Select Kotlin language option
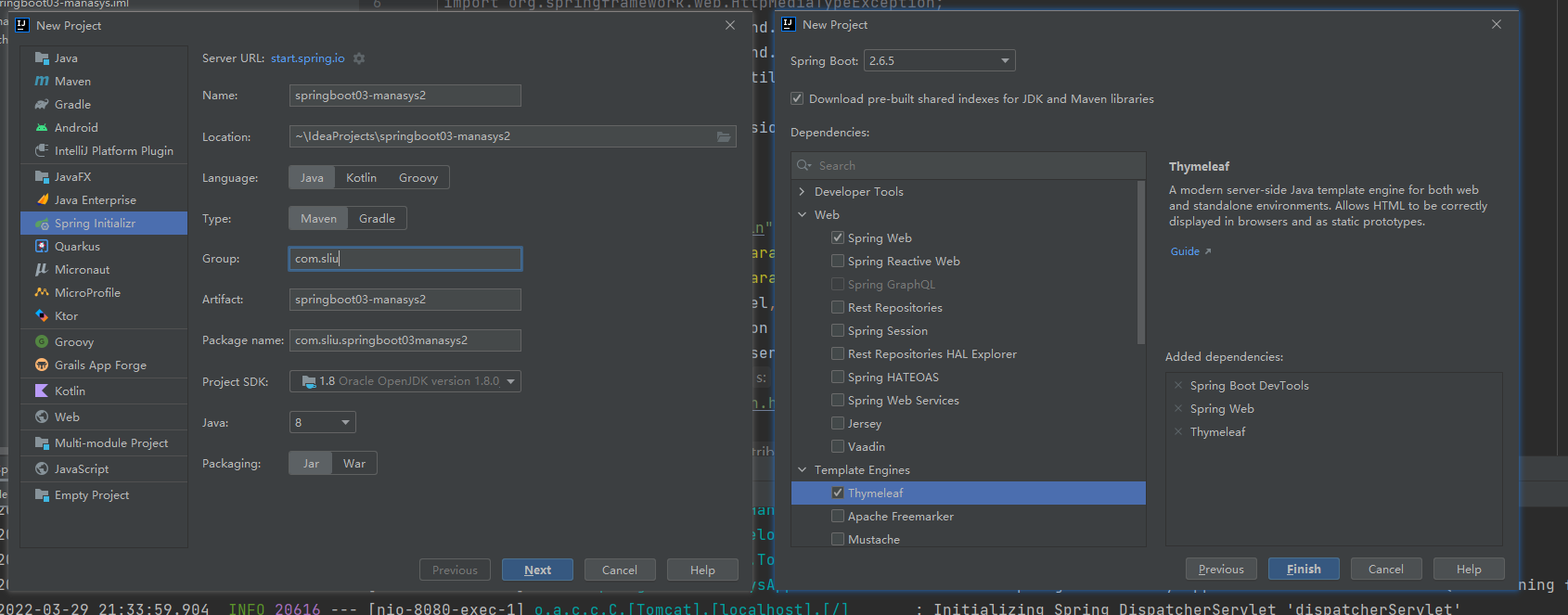 [361, 177]
